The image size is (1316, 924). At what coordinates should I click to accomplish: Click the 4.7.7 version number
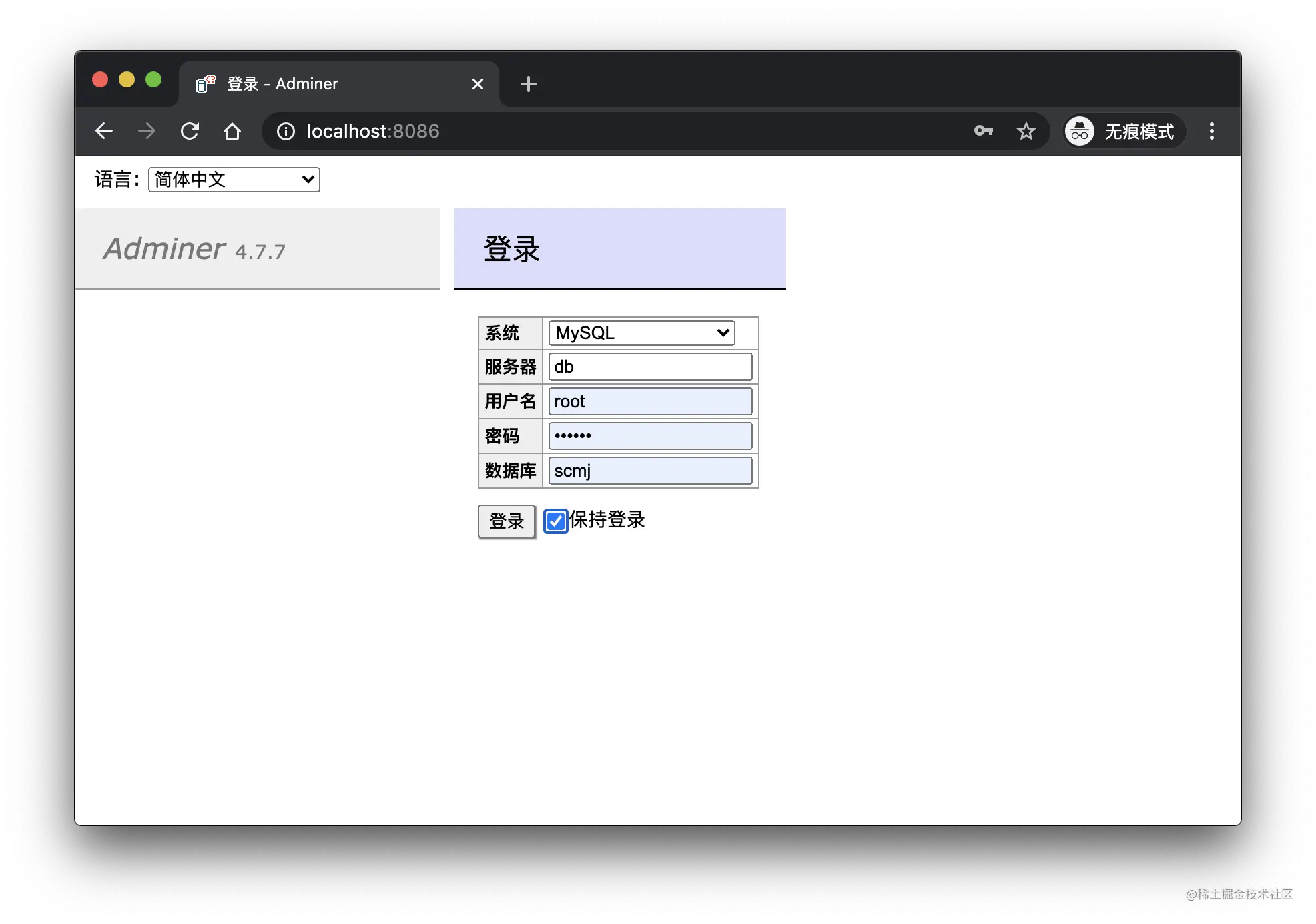pos(260,252)
